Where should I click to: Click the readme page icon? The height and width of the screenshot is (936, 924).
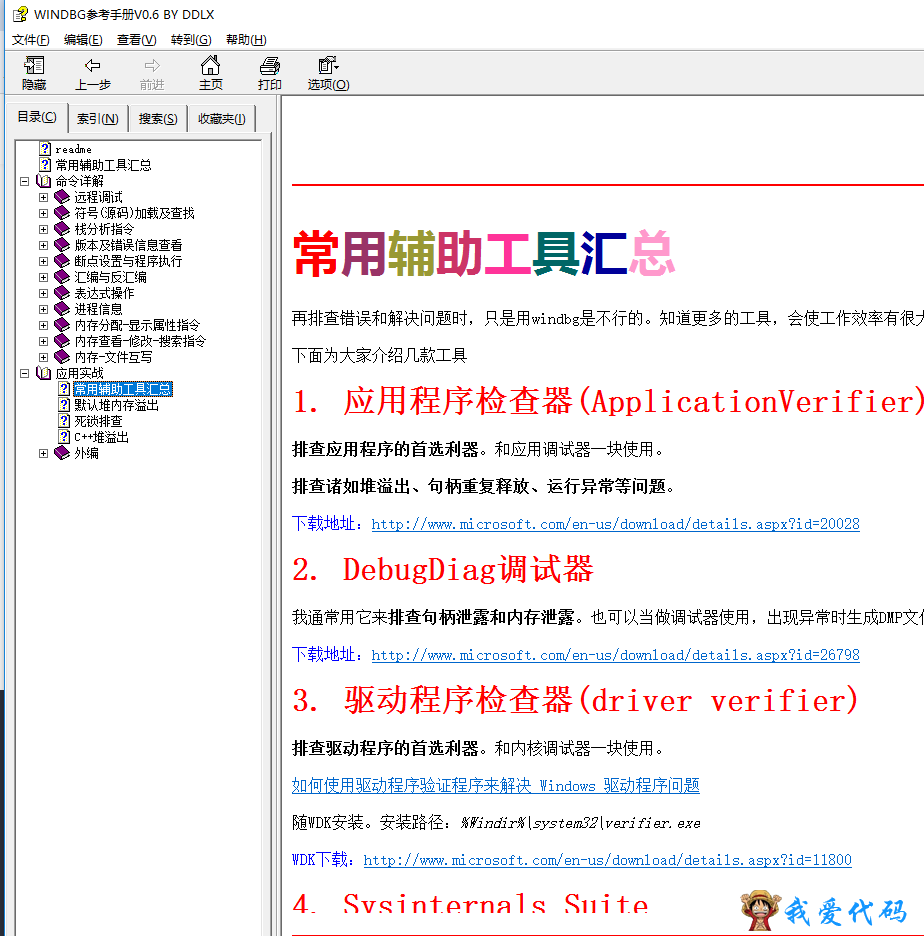pos(45,149)
